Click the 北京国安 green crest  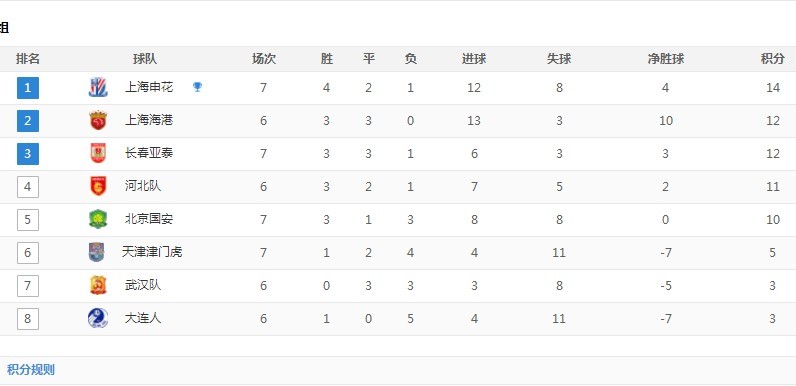[x=98, y=219]
